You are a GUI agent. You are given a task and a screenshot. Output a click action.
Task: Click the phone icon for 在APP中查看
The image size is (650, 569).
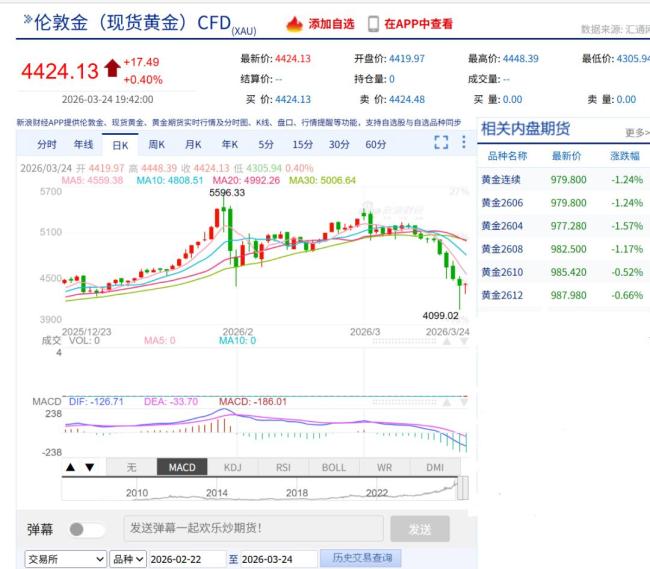click(373, 24)
